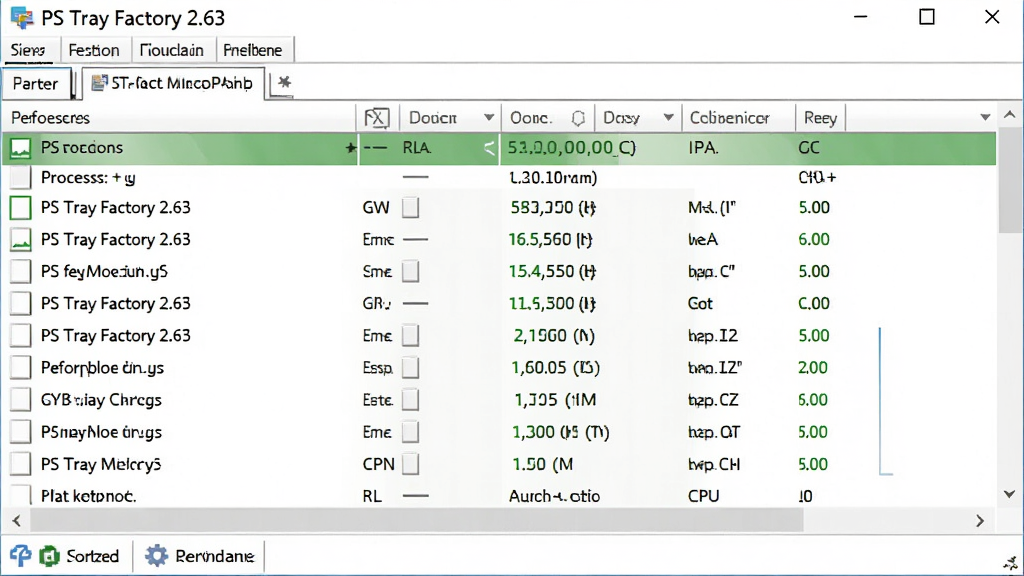Screen dimensions: 1024x576
Task: Click the vertical scrollbar up arrow
Action: coord(1010,115)
